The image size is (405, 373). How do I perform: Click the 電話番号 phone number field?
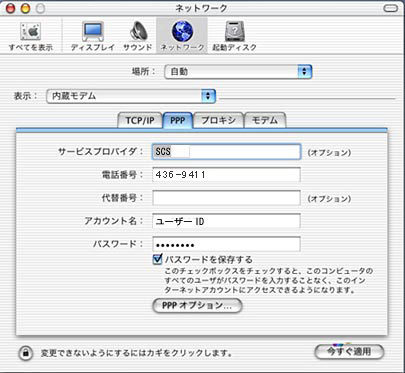[226, 175]
